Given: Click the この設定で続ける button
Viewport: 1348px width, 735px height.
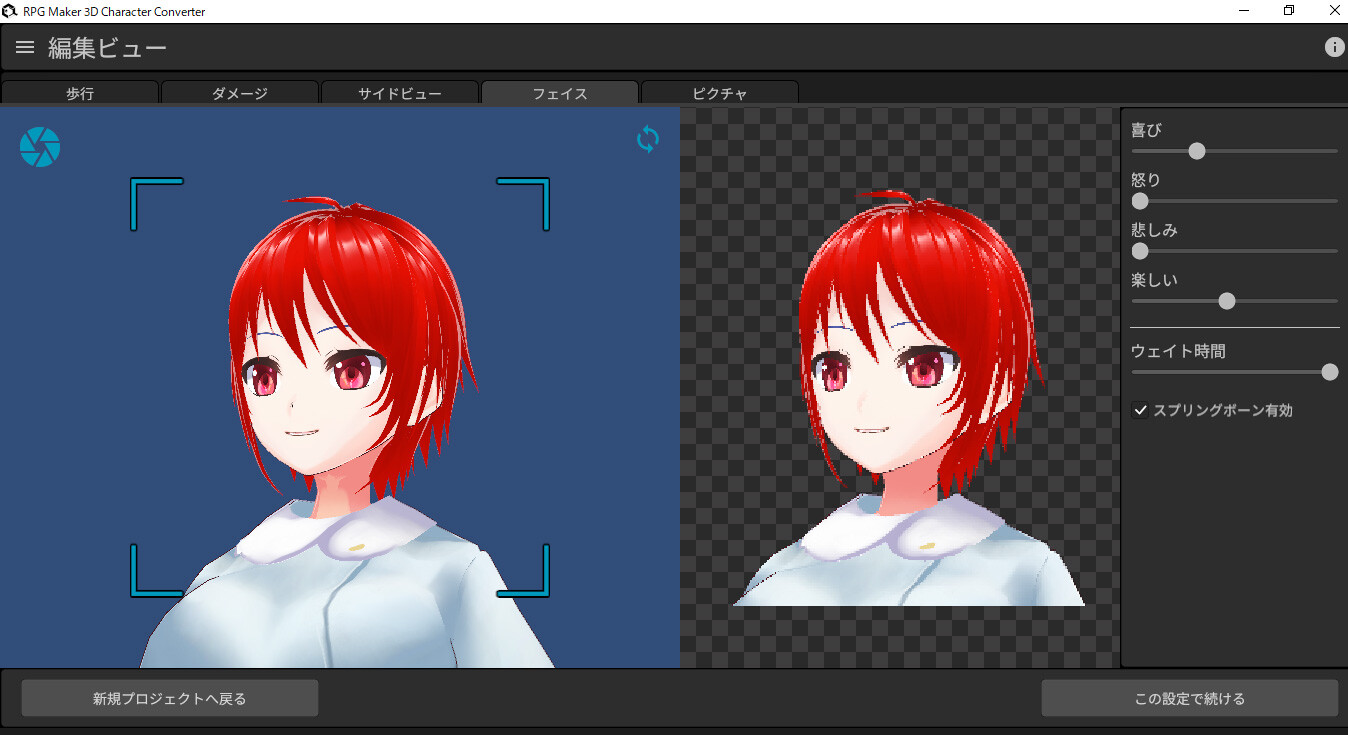Looking at the screenshot, I should [x=1187, y=698].
